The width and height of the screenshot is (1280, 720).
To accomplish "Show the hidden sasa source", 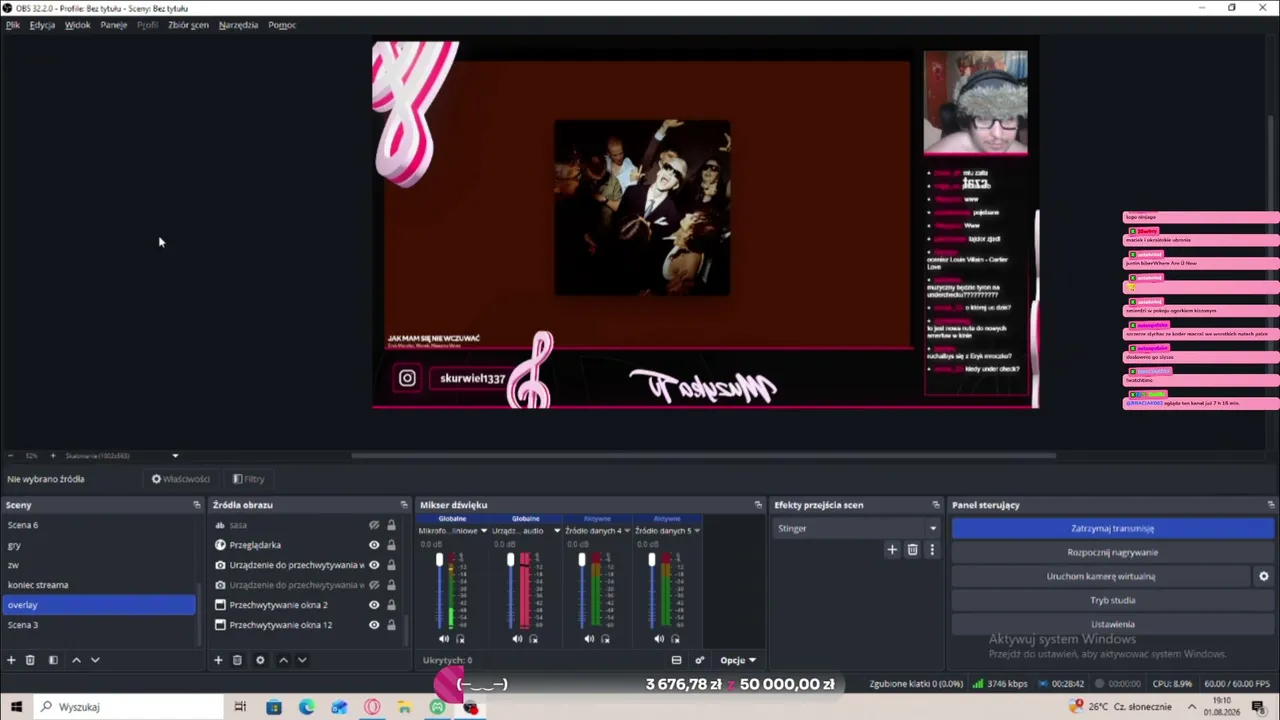I will (374, 525).
